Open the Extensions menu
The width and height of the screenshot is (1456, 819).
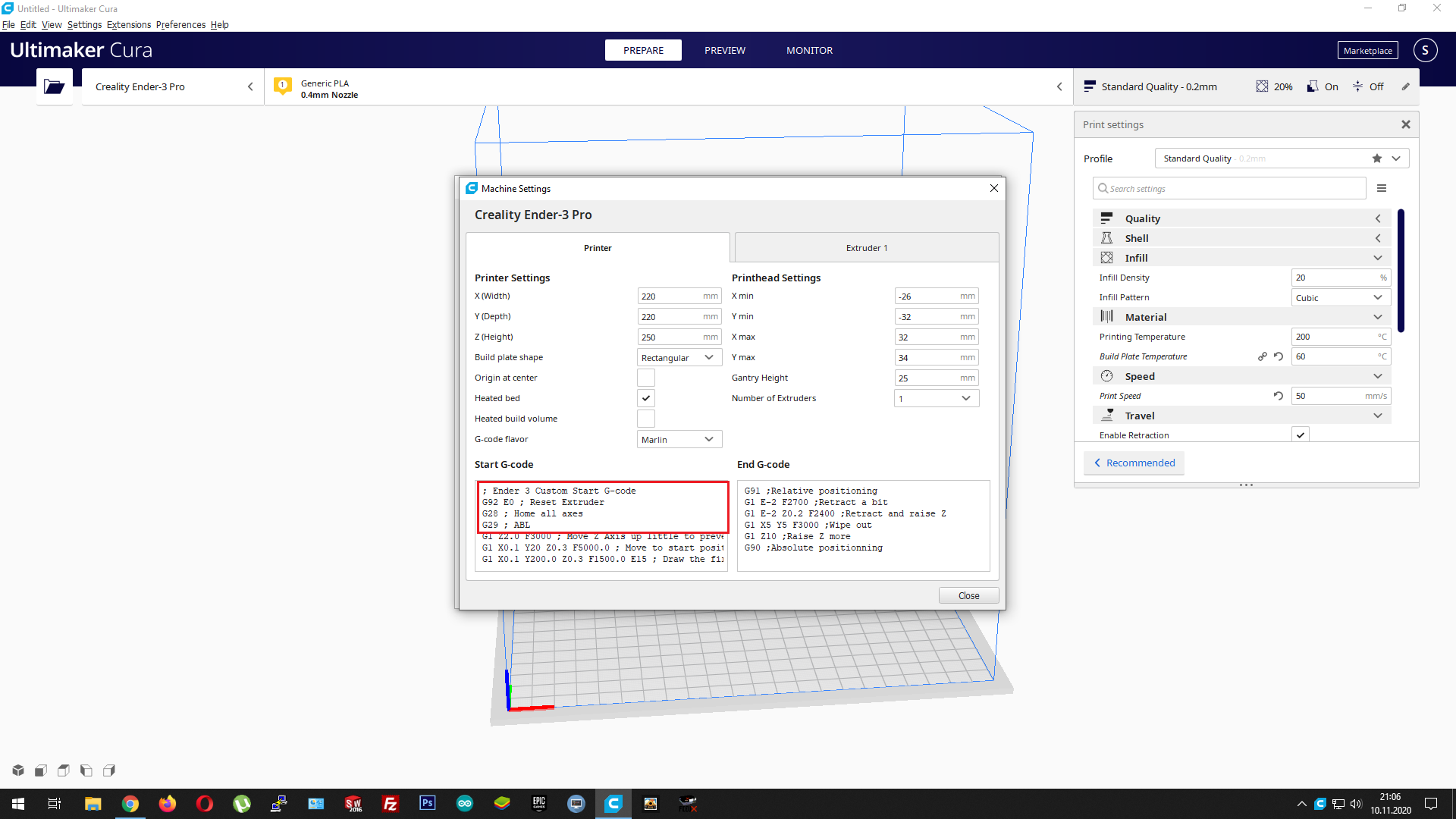129,24
